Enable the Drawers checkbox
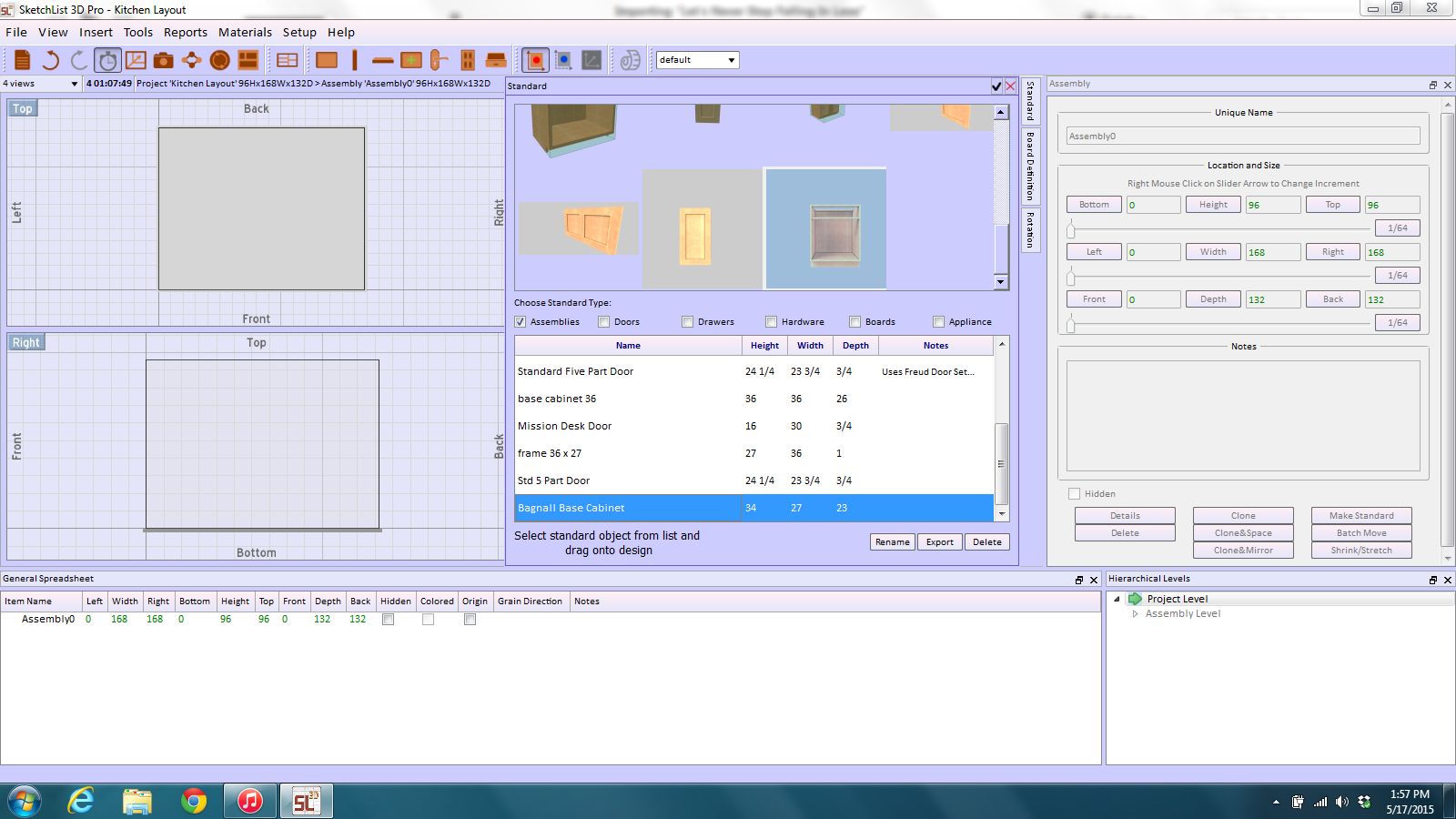This screenshot has width=1456, height=819. tap(688, 321)
